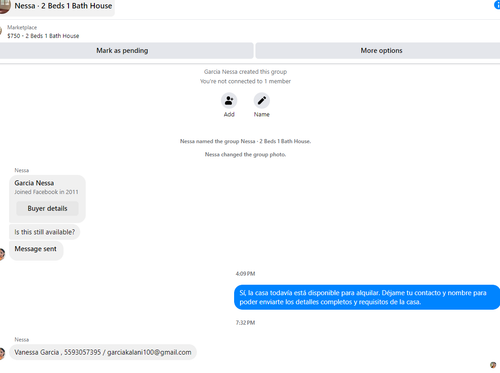Click Nessa's avatar next to contact message

tap(2, 354)
